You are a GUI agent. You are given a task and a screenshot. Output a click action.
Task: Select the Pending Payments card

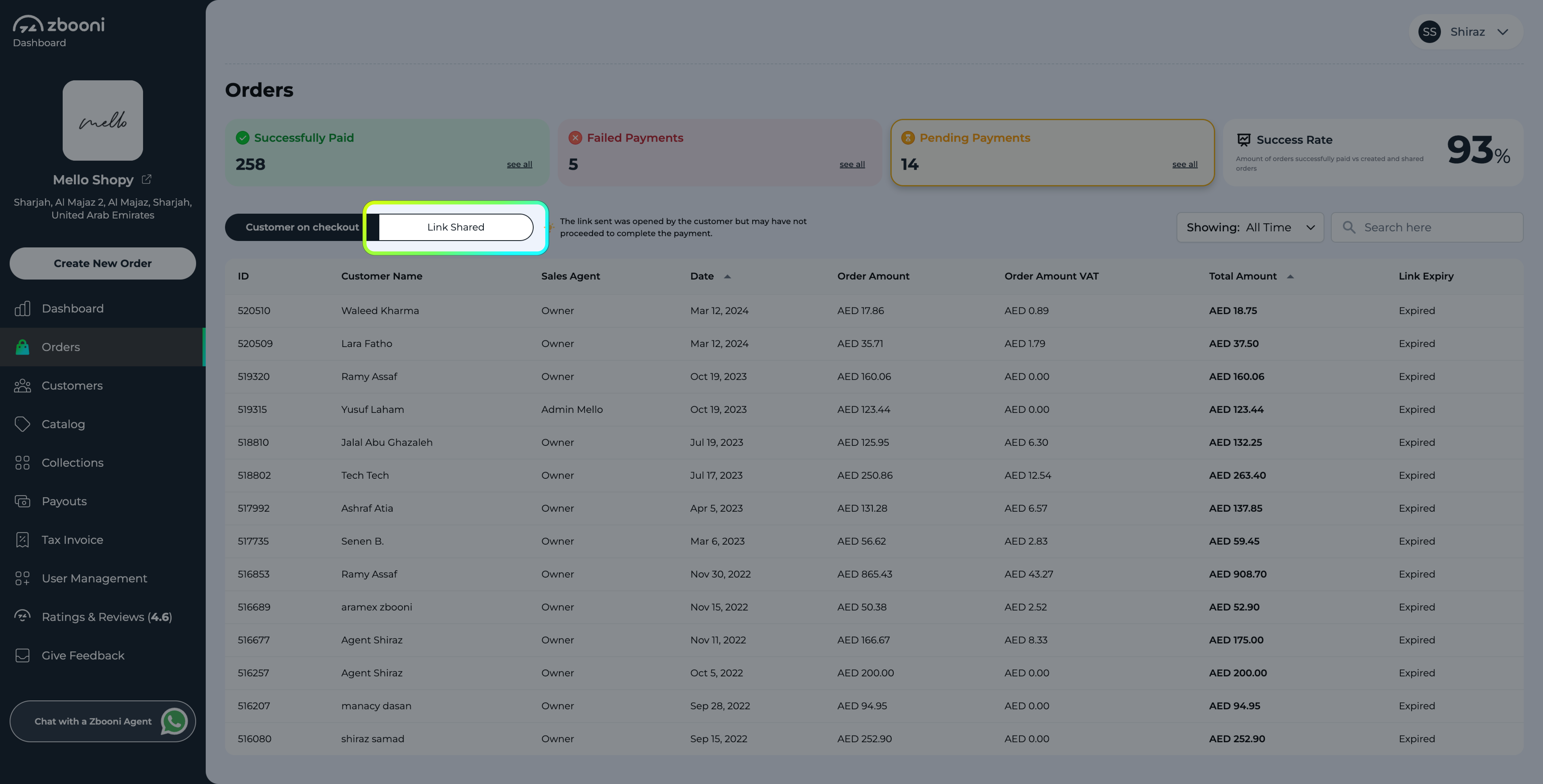pos(1053,153)
